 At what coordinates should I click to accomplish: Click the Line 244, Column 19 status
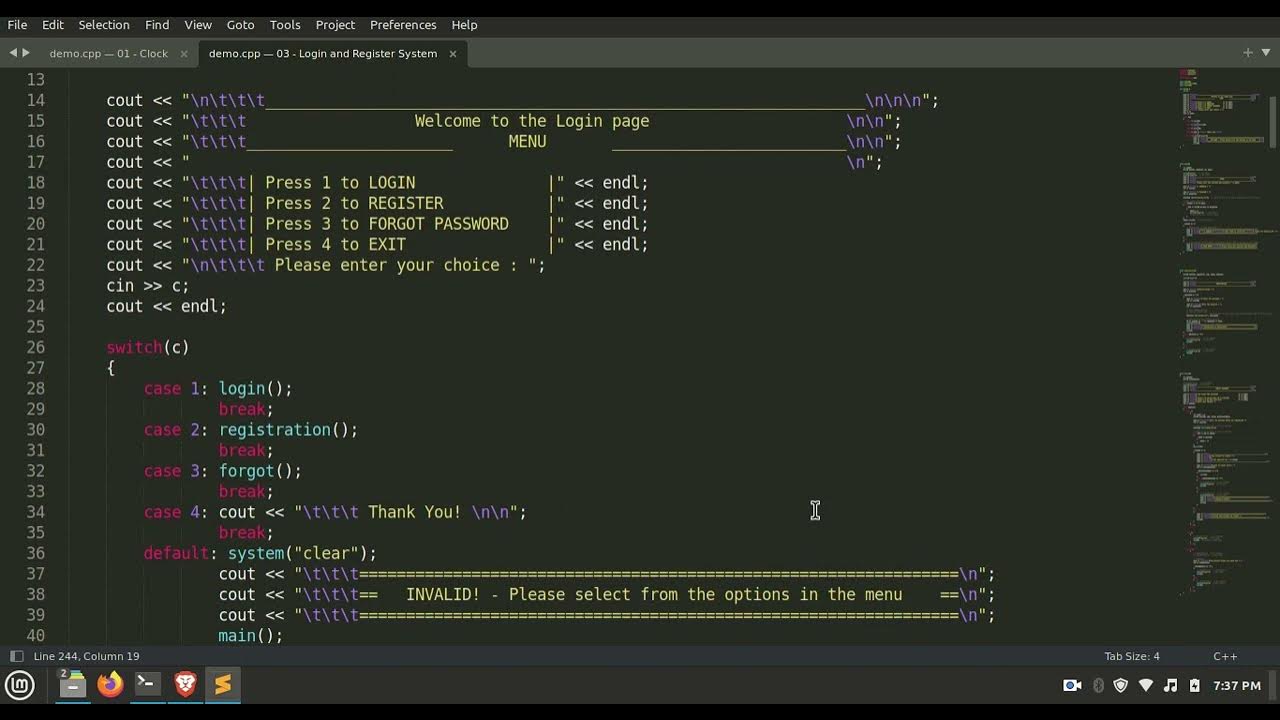(x=86, y=656)
